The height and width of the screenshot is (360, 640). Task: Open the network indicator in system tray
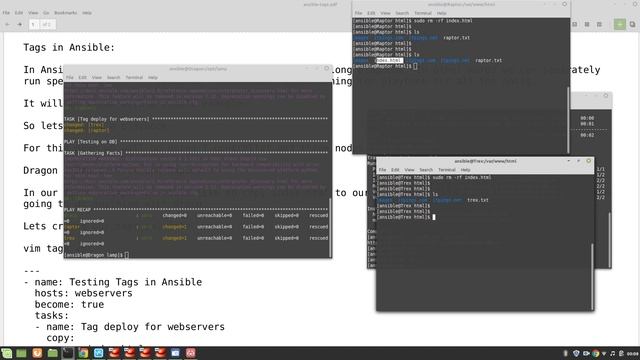click(604, 353)
